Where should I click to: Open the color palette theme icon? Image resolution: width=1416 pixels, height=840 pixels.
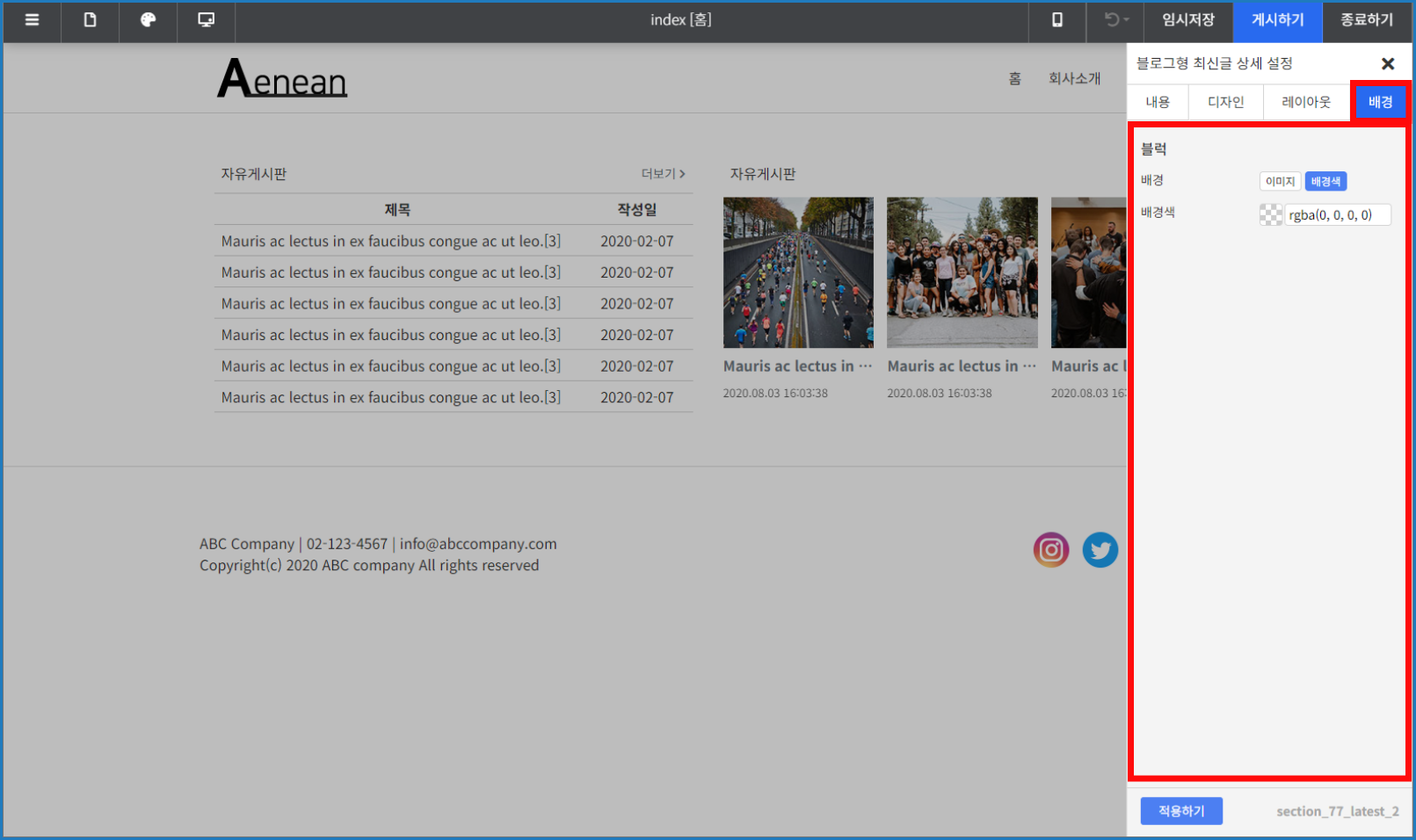point(148,20)
